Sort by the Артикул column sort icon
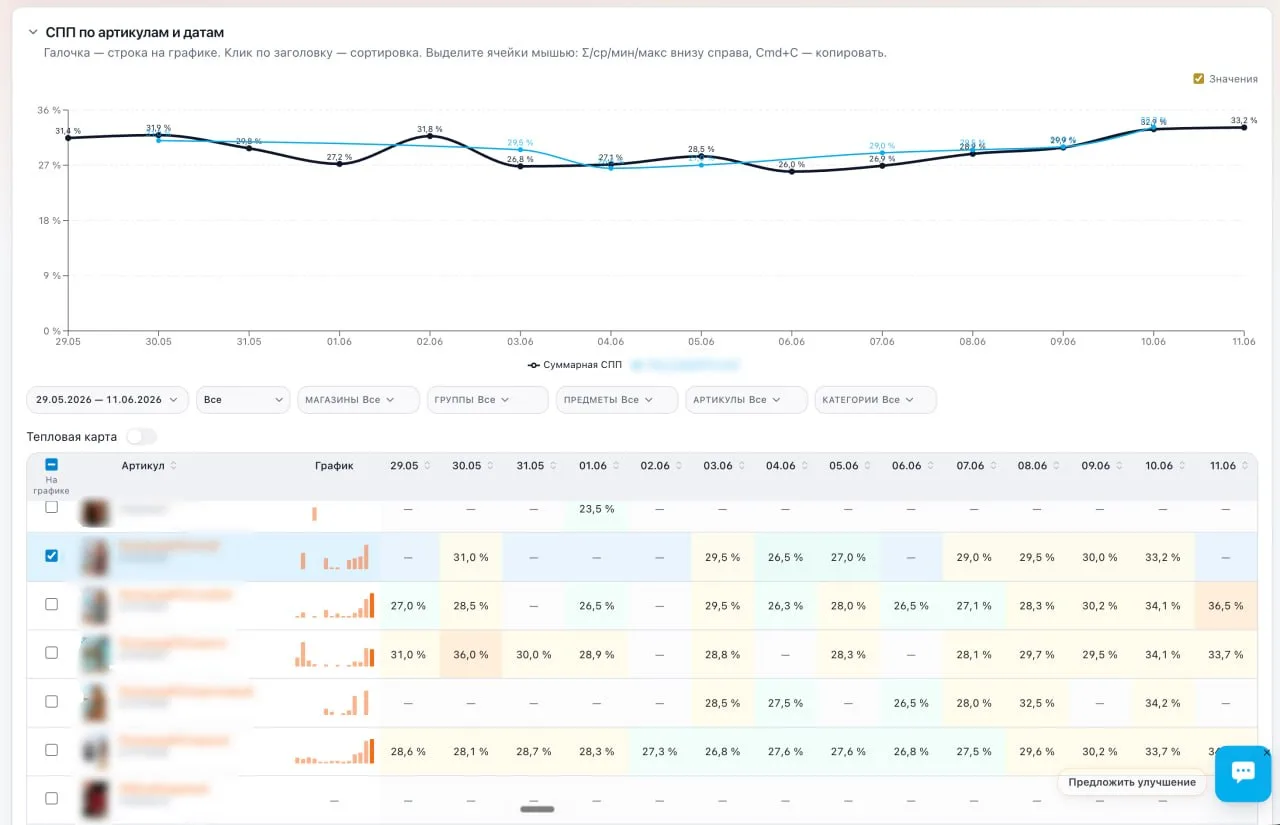Image resolution: width=1280 pixels, height=825 pixels. coord(174,466)
